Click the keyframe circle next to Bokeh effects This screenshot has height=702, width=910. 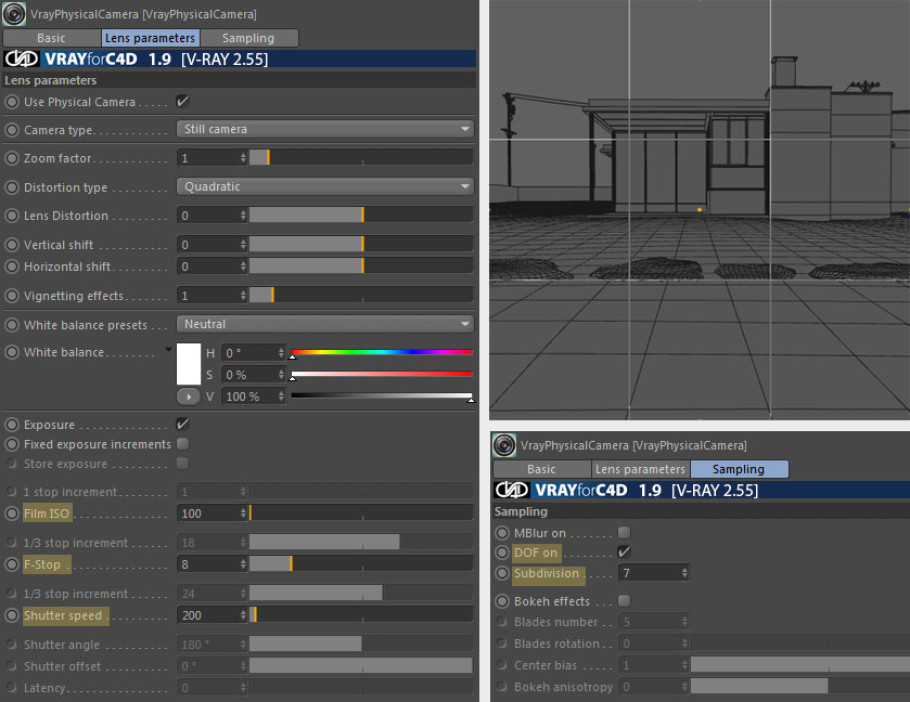(x=502, y=601)
